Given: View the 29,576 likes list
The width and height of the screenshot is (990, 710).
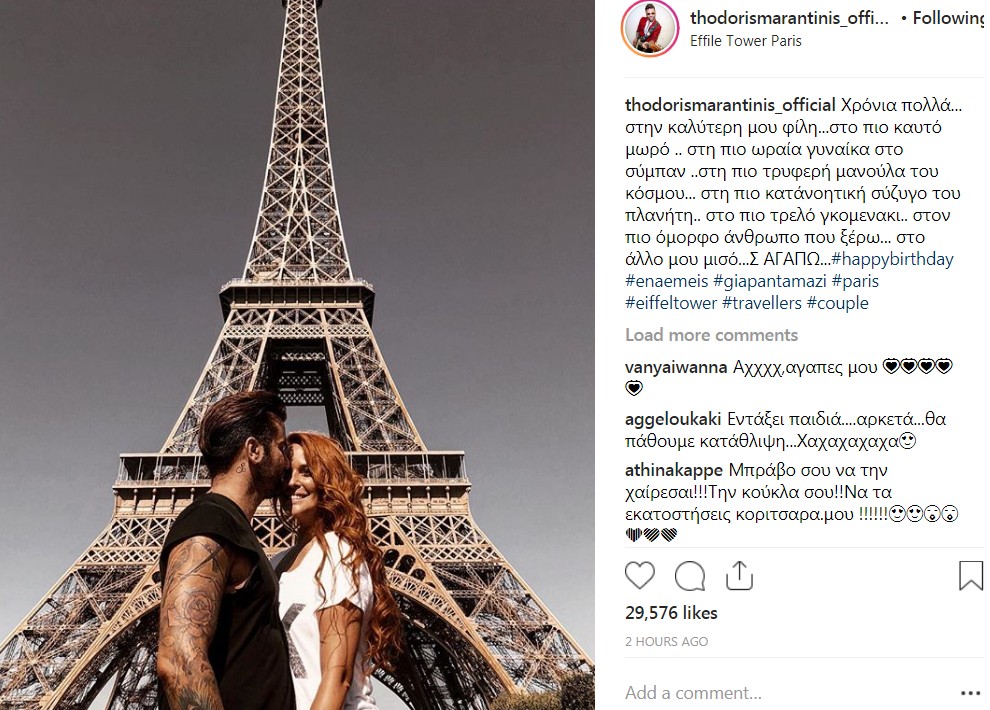Looking at the screenshot, I should click(x=671, y=613).
